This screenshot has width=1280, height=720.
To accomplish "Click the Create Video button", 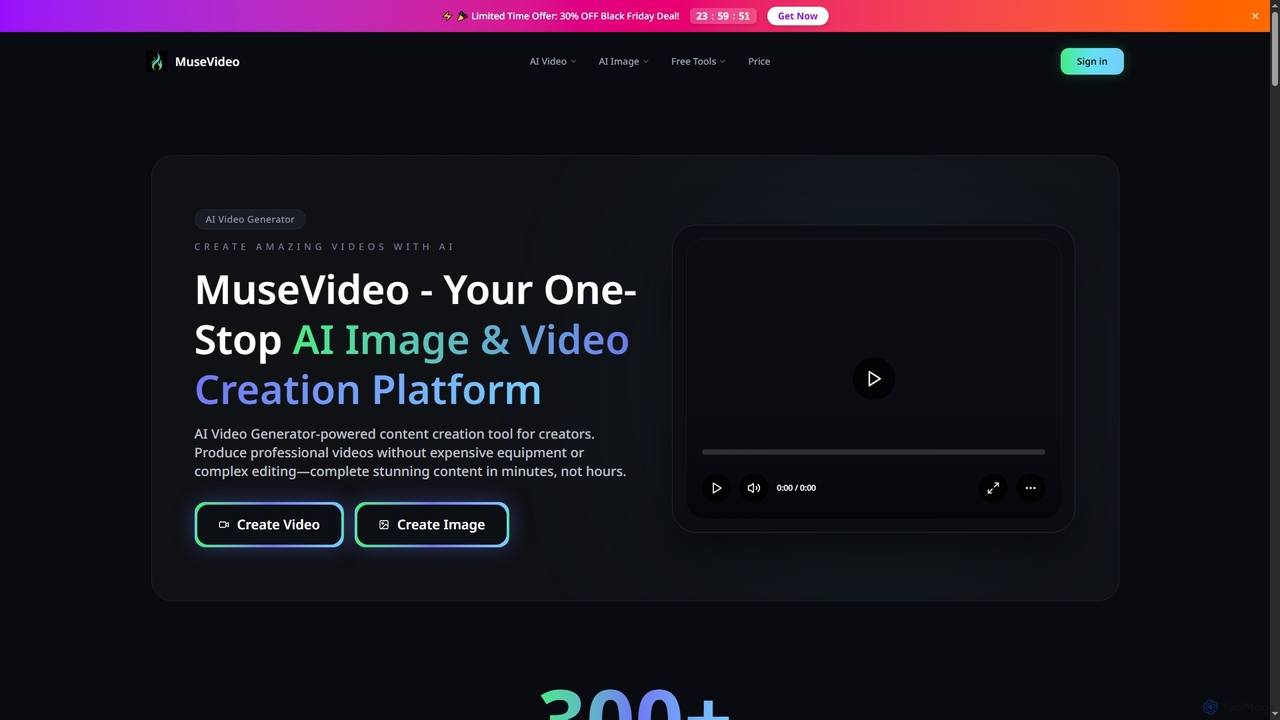I will coord(269,525).
